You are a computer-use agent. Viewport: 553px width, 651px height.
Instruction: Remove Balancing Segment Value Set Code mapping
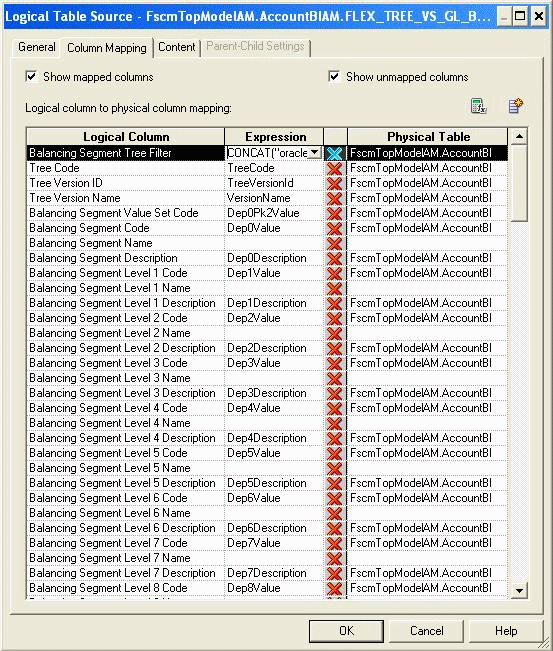[335, 213]
